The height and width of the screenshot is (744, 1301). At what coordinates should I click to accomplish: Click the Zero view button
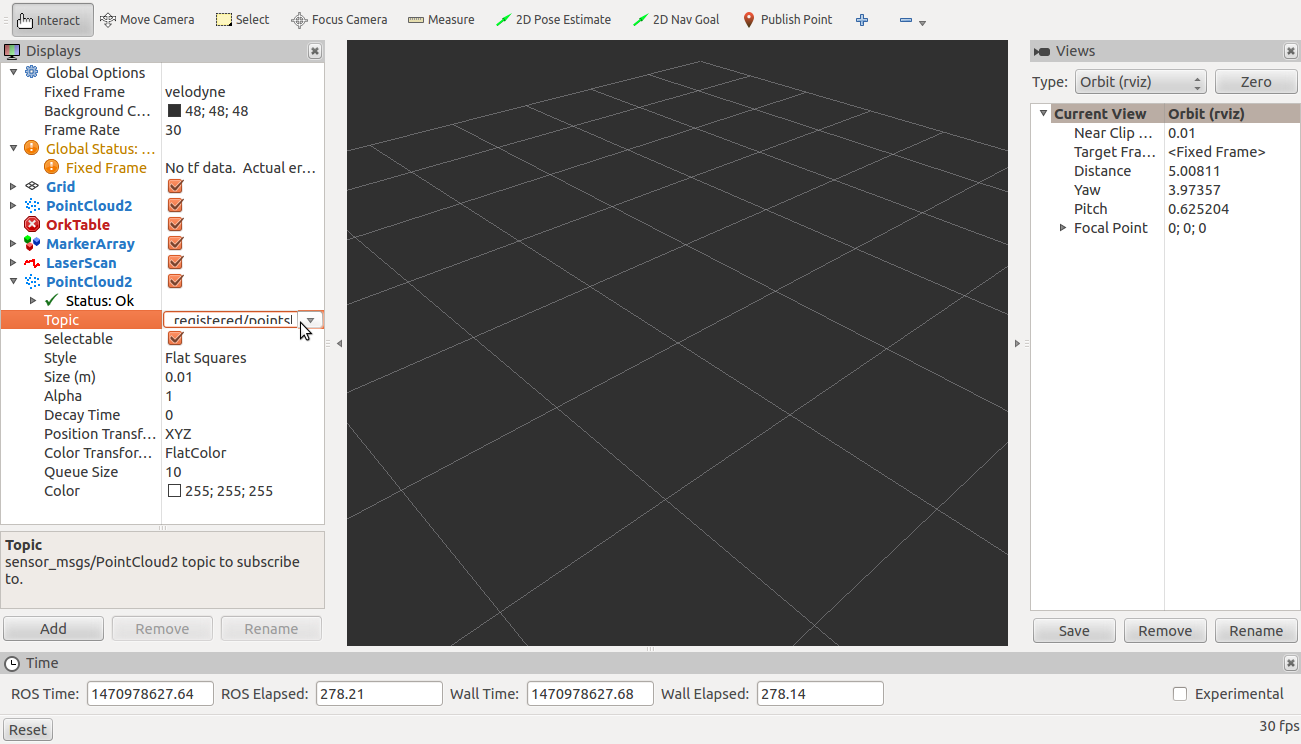[1256, 82]
